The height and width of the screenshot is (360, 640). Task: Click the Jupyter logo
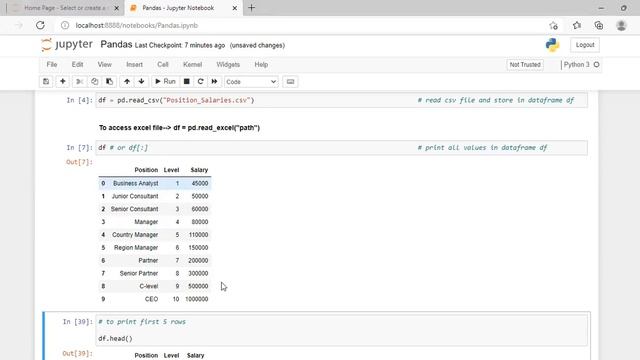point(67,44)
